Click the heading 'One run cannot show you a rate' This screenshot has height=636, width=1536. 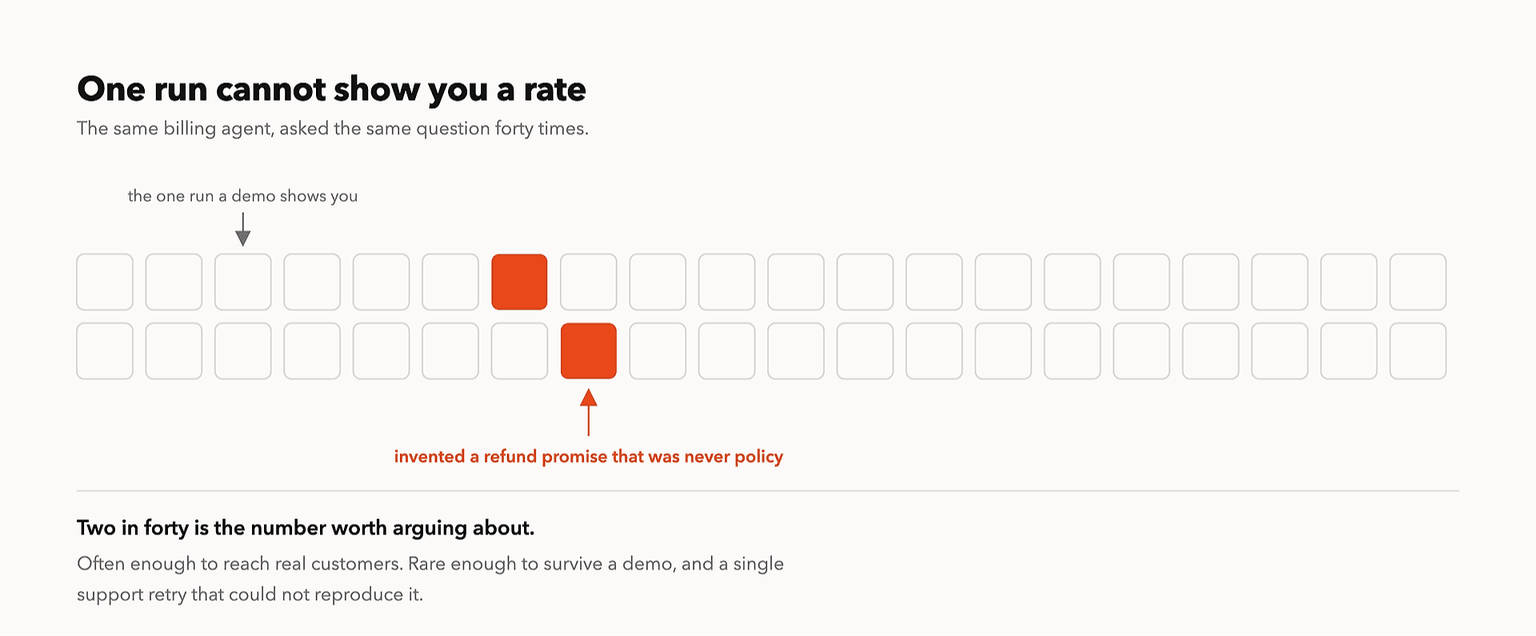(331, 89)
